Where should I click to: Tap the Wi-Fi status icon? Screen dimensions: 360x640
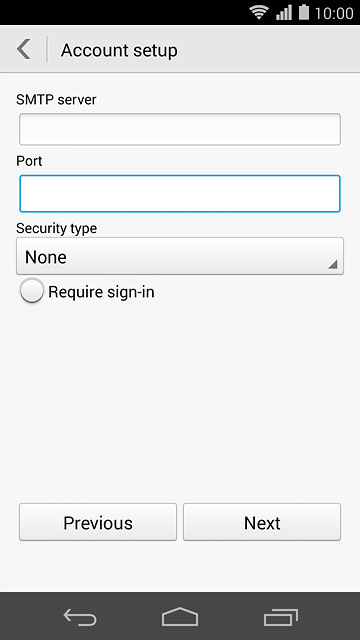(259, 12)
